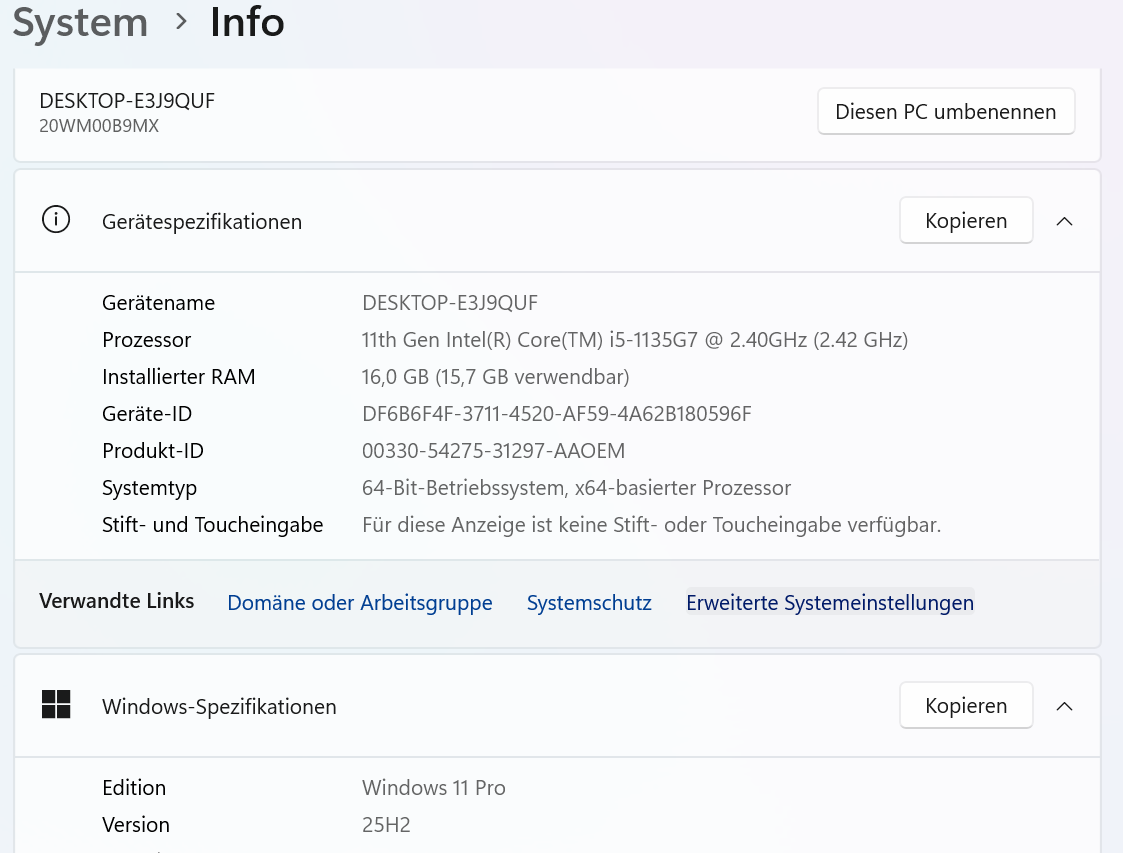Go back to System in breadcrumb

tap(80, 23)
